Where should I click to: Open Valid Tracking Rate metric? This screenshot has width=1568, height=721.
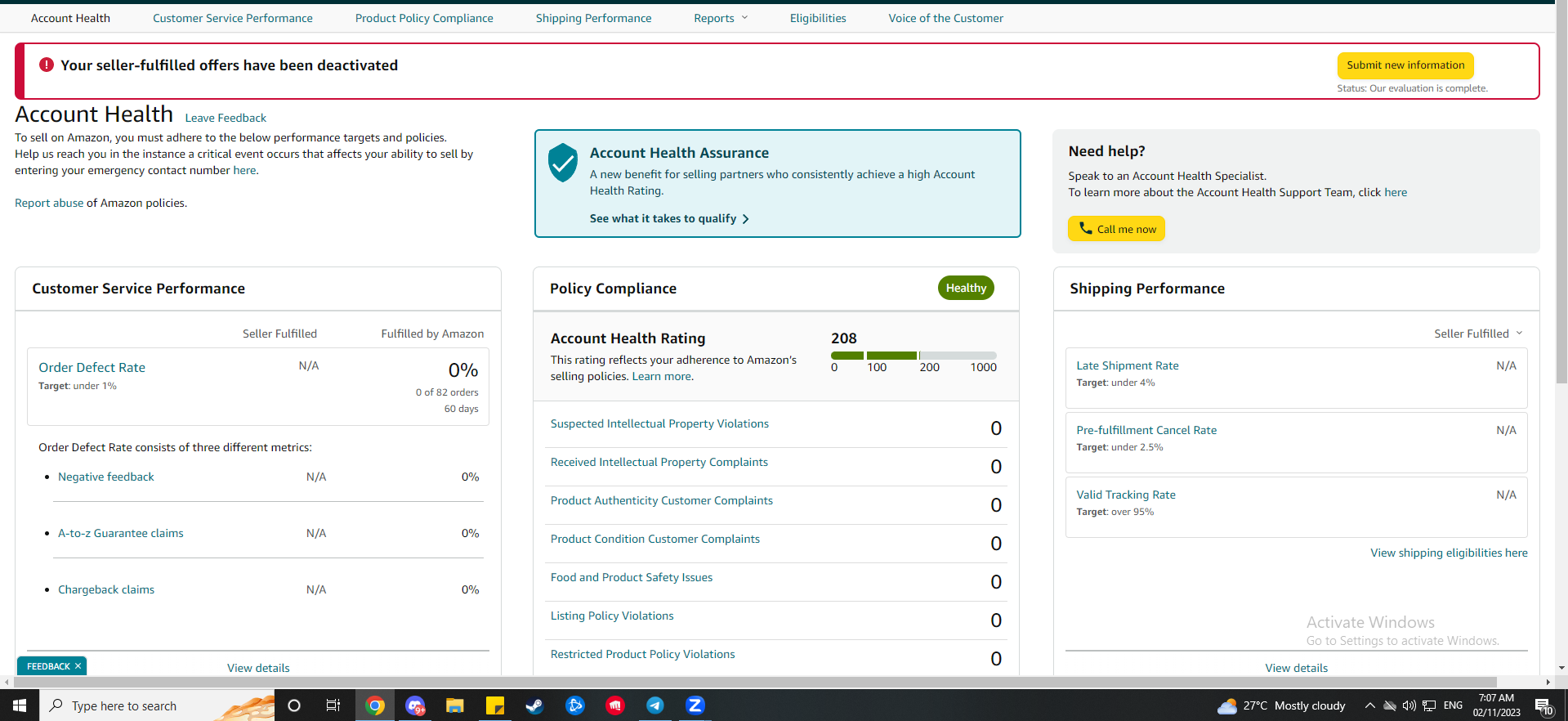coord(1126,495)
